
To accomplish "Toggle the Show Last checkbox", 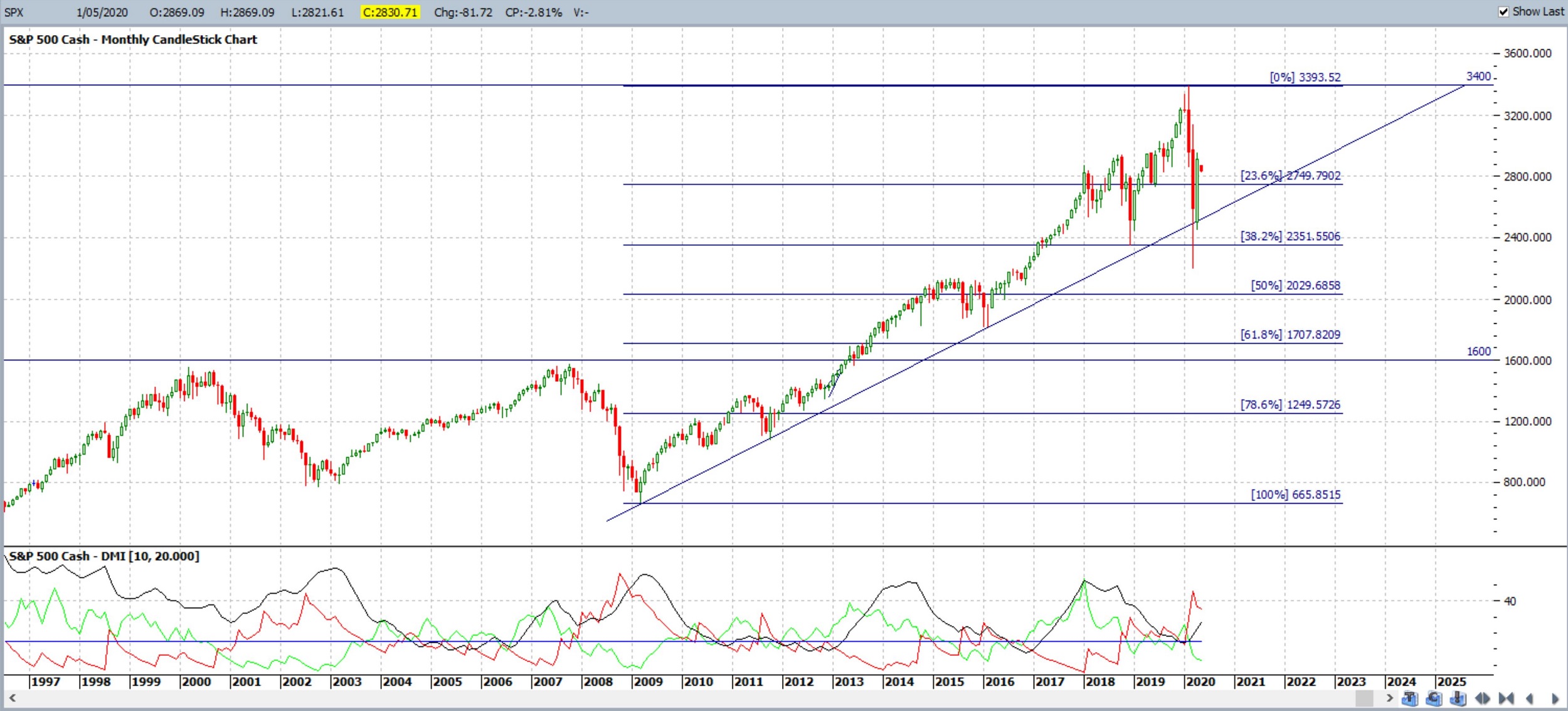I will pyautogui.click(x=1504, y=12).
